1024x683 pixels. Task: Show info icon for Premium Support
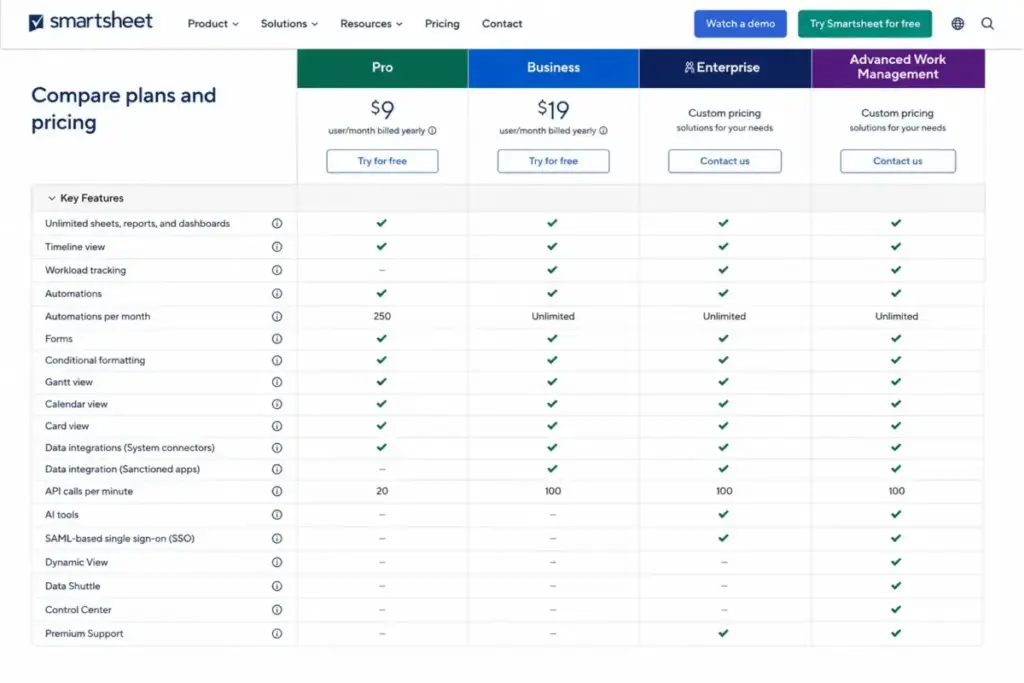coord(277,634)
